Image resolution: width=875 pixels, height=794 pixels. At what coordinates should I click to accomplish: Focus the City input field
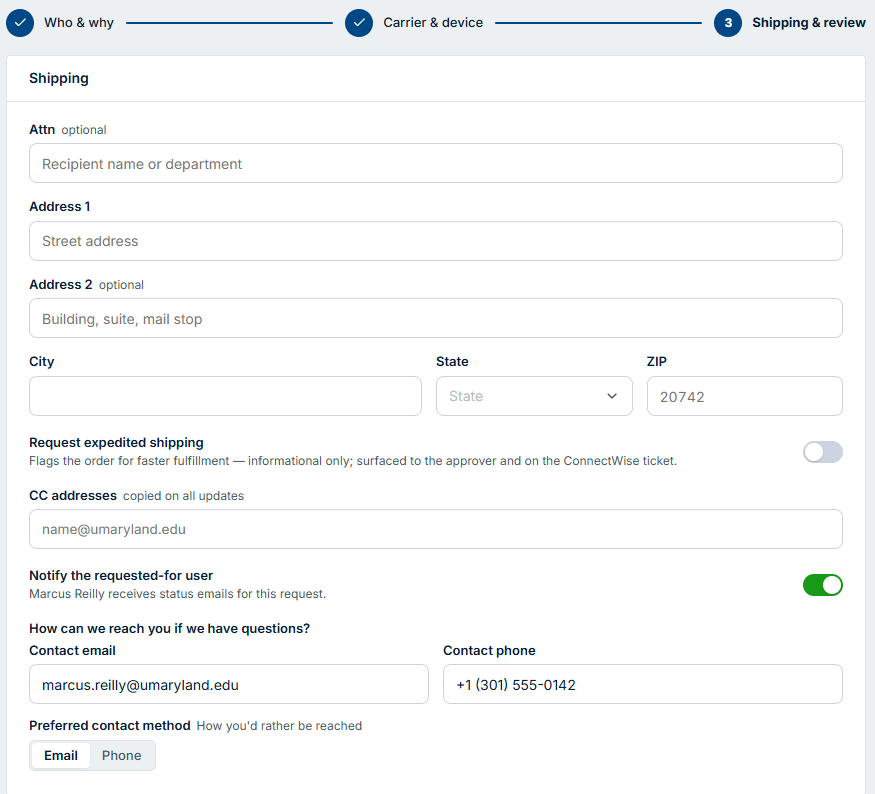click(x=225, y=396)
